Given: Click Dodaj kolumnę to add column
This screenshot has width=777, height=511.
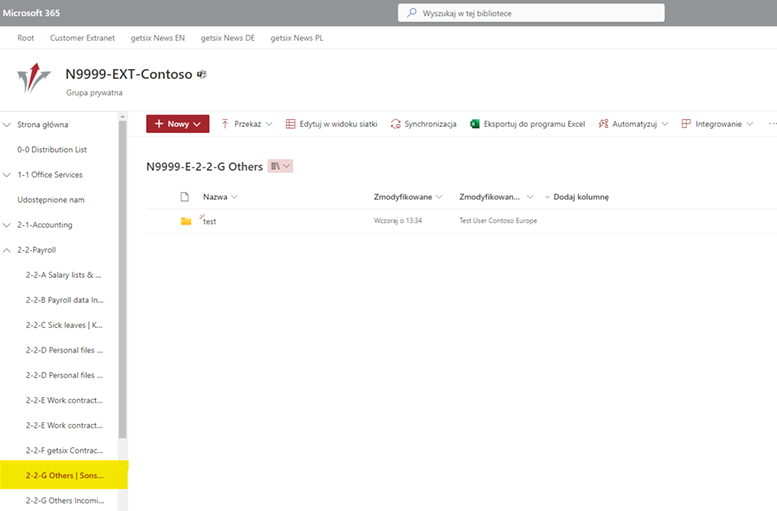Looking at the screenshot, I should tap(576, 197).
